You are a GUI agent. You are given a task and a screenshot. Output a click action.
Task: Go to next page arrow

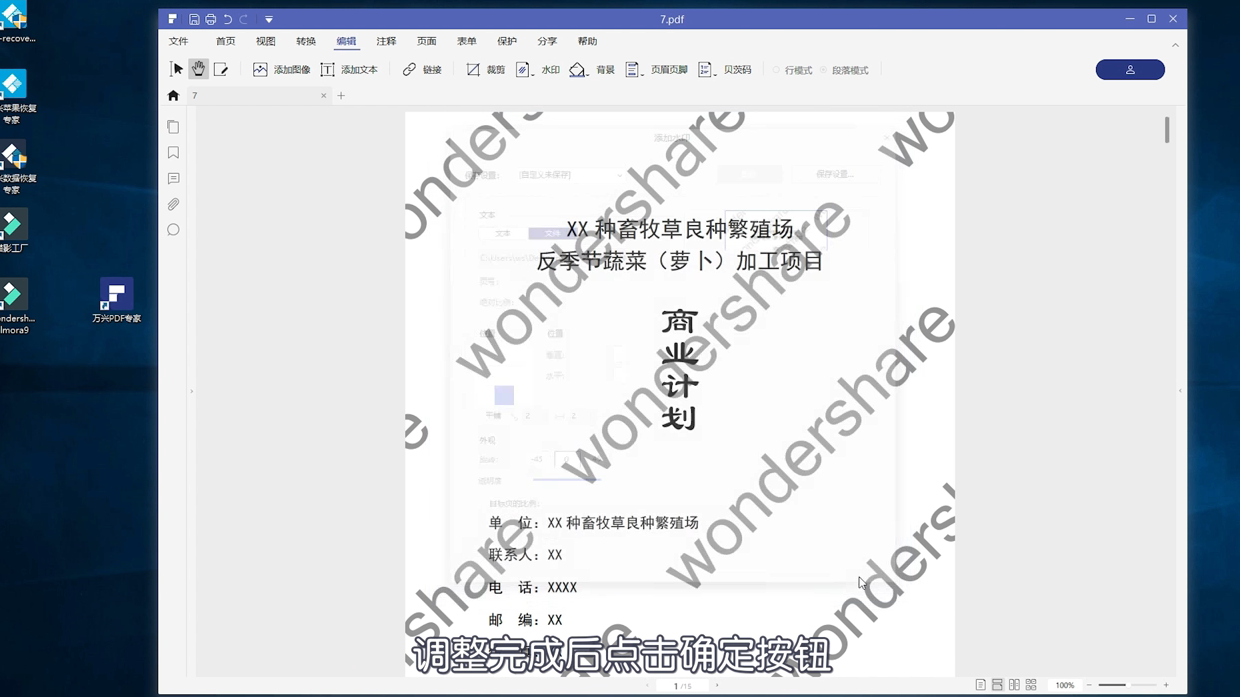tap(717, 686)
